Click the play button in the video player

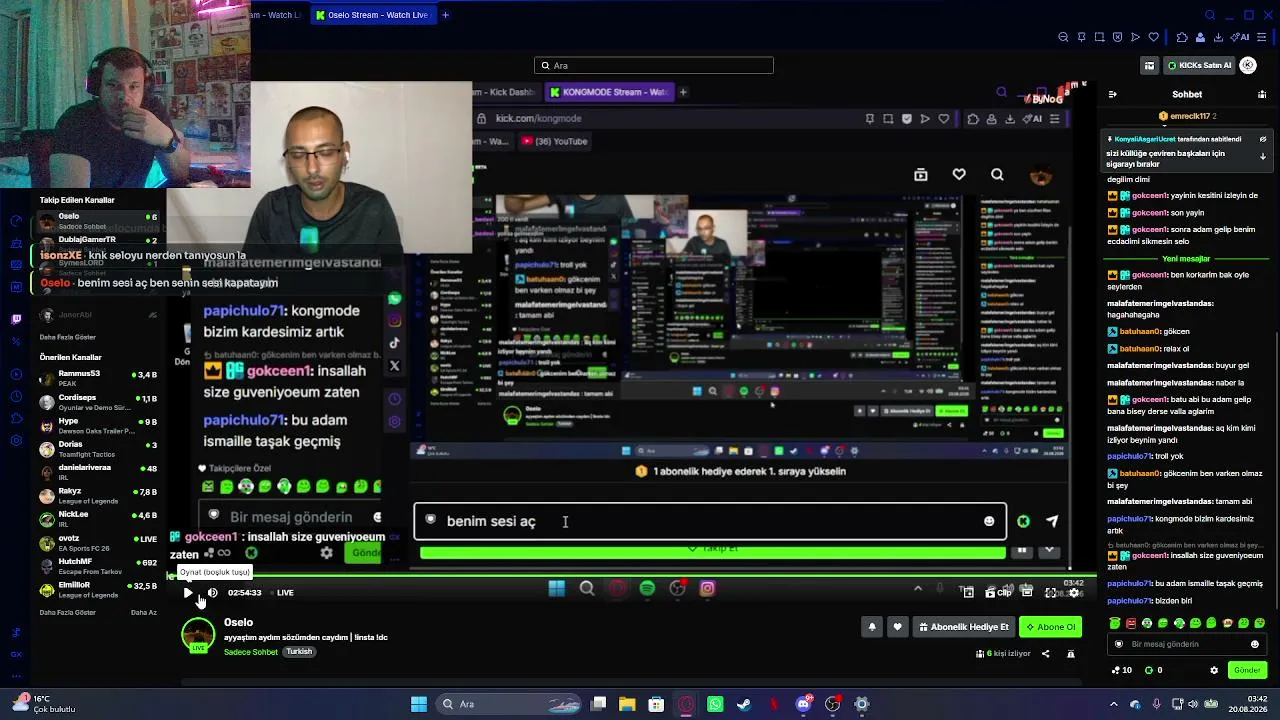(x=188, y=593)
